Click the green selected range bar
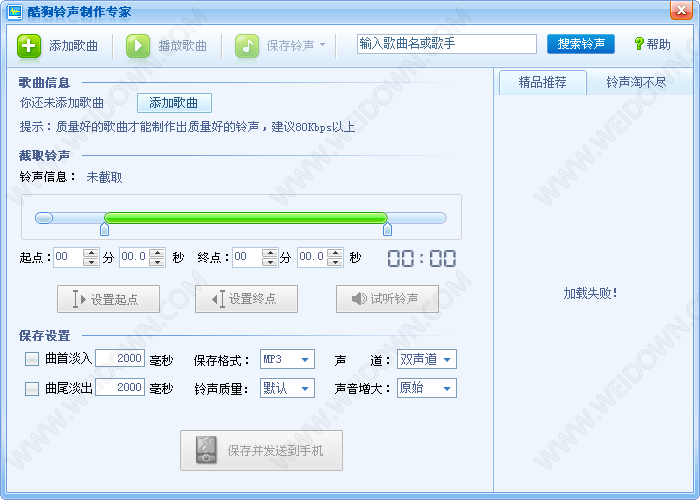Viewport: 700px width, 500px height. point(246,218)
